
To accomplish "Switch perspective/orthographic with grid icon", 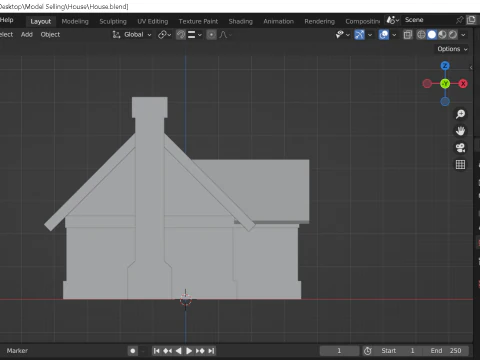I will point(460,164).
